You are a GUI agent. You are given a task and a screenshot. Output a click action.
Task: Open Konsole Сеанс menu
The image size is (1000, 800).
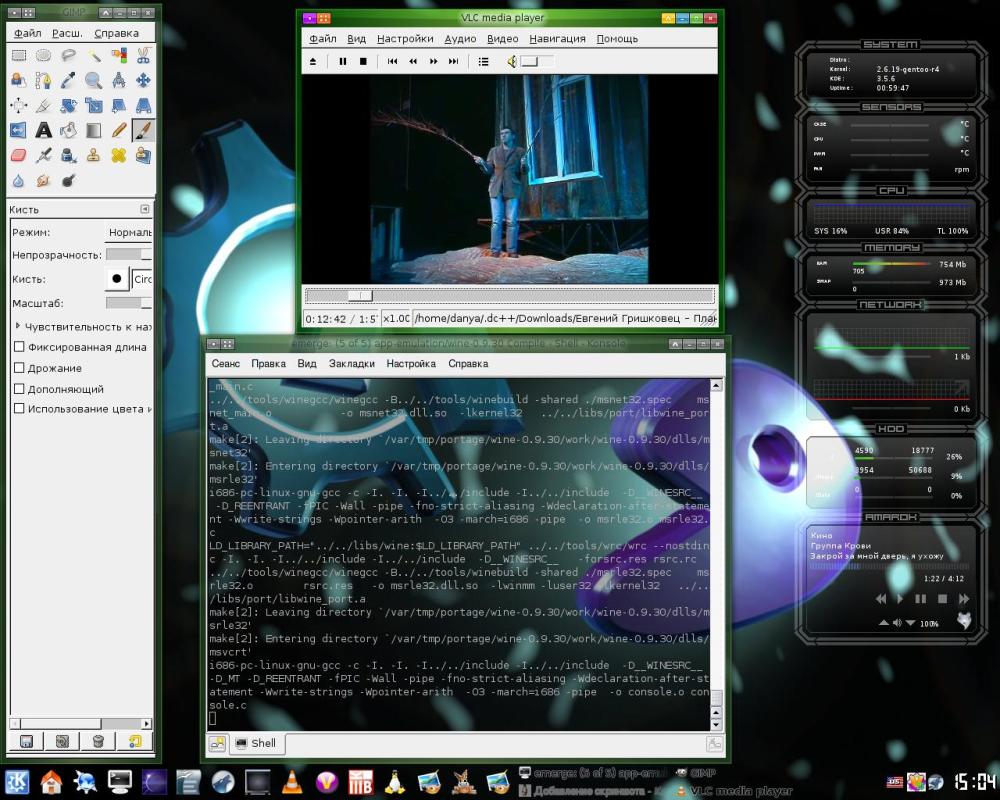pos(226,364)
